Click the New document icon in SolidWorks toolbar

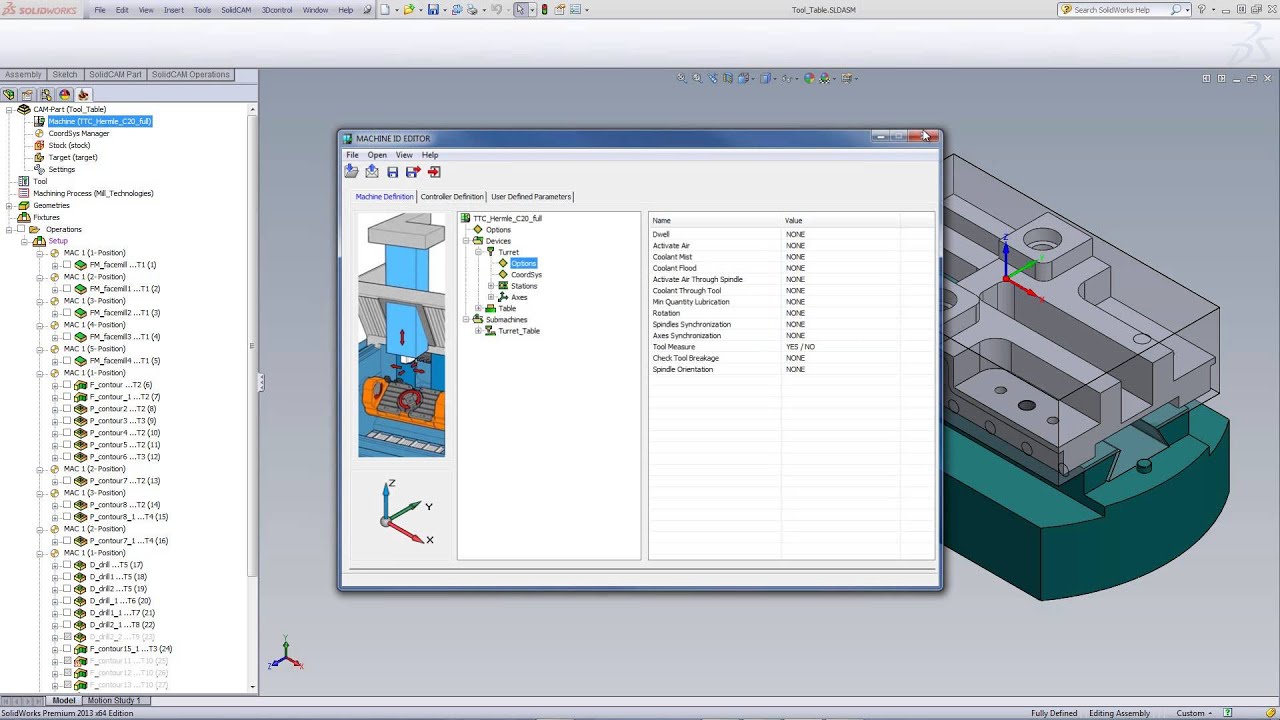click(385, 10)
